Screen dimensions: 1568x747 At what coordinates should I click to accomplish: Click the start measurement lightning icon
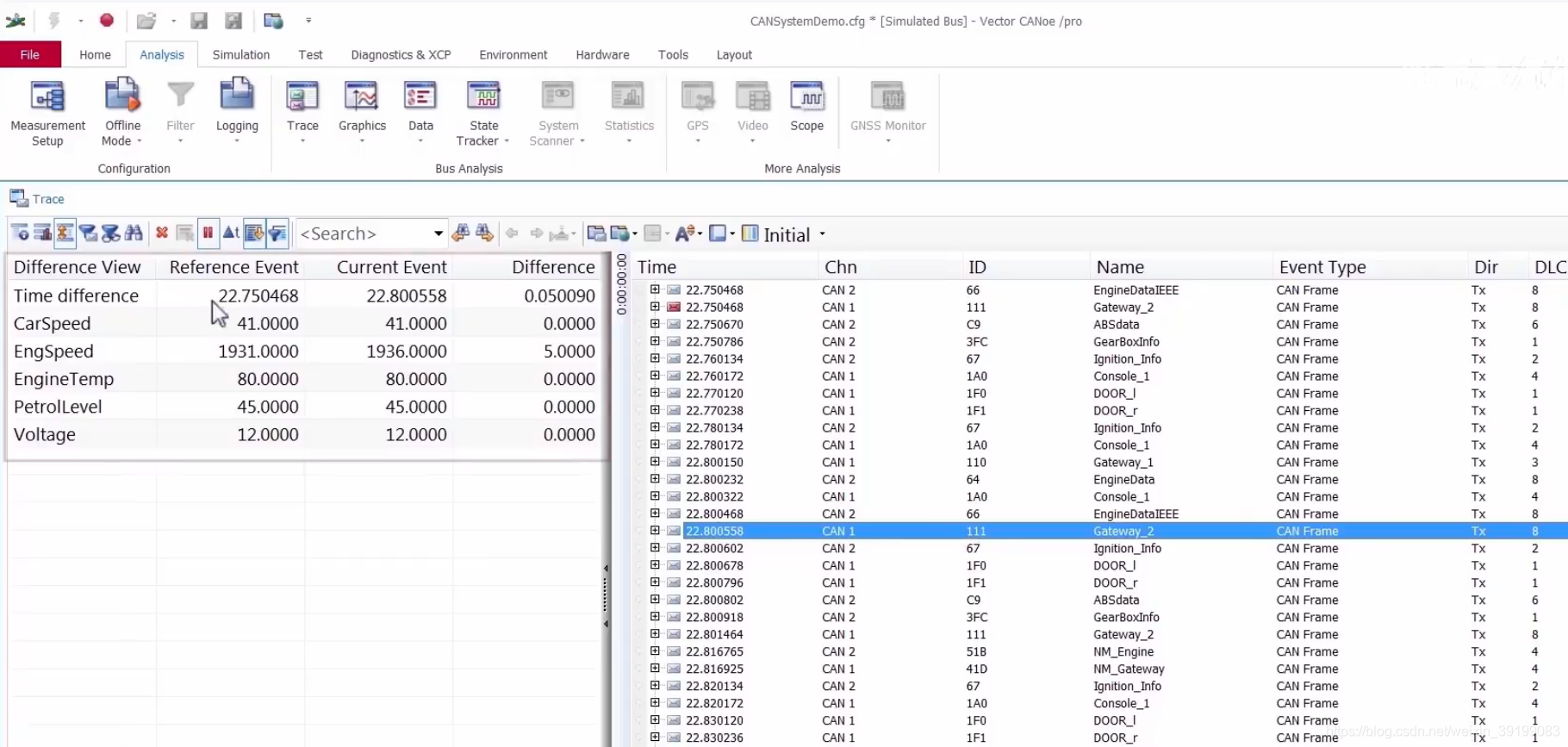tap(54, 20)
